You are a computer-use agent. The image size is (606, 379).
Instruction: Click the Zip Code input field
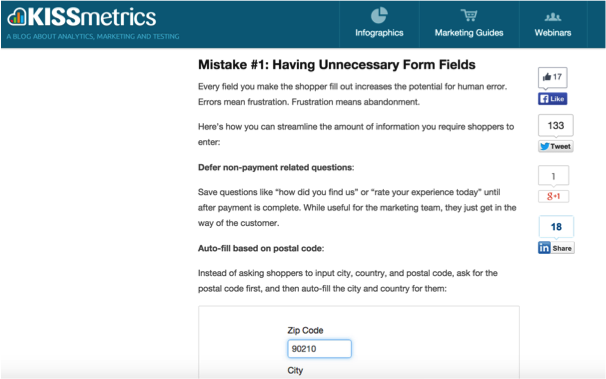tap(319, 349)
